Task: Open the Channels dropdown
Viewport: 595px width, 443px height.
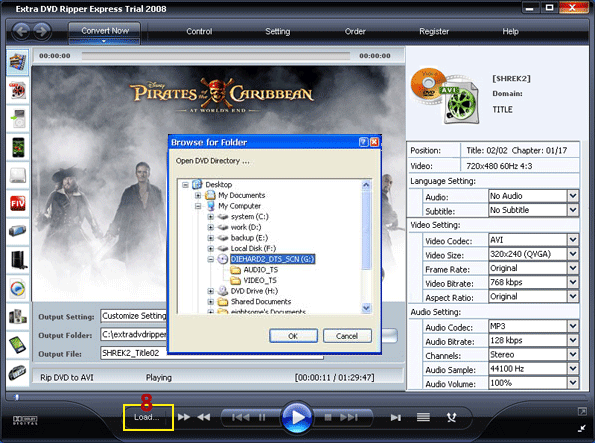Action: point(573,354)
